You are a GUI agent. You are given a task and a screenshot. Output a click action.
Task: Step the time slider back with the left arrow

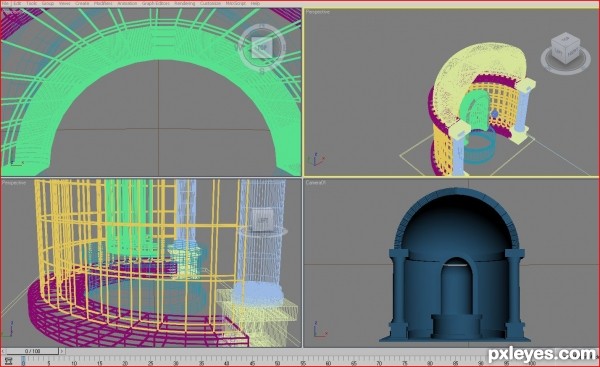3,351
